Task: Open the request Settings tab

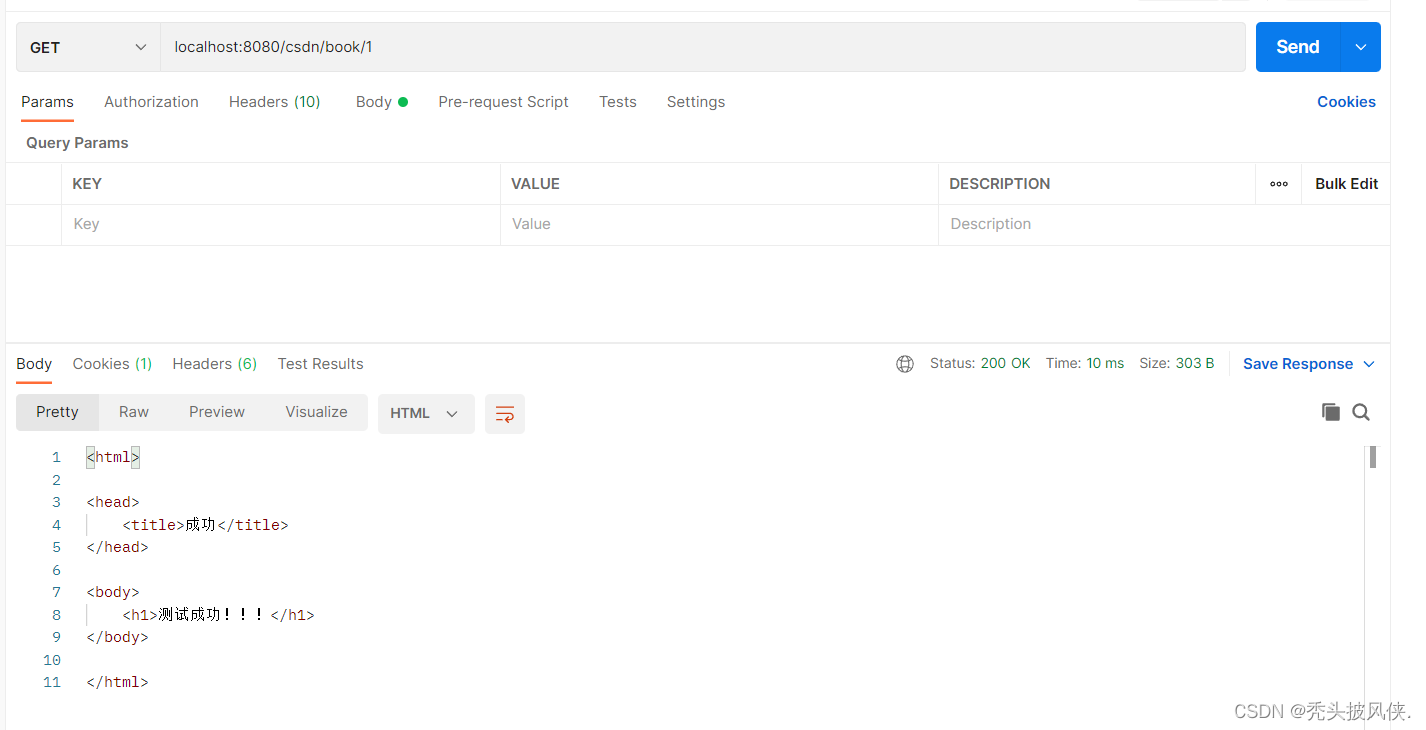Action: 696,102
